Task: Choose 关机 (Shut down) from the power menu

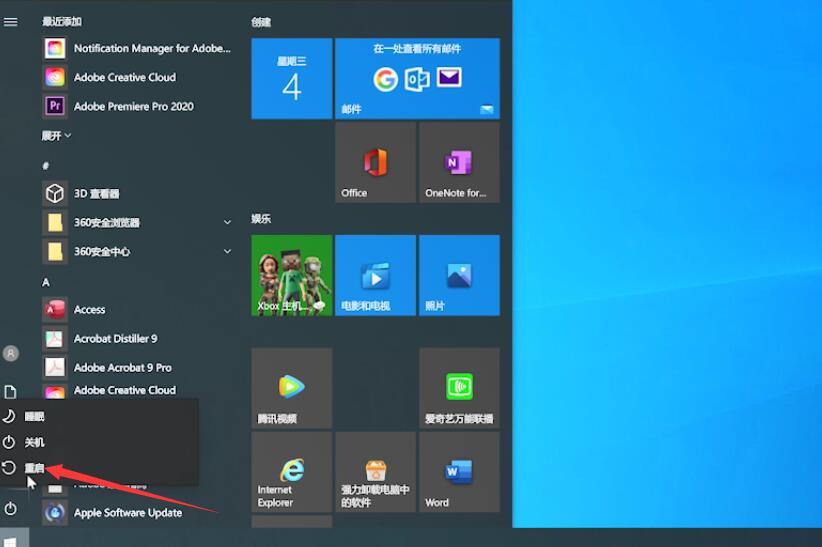Action: [100, 442]
